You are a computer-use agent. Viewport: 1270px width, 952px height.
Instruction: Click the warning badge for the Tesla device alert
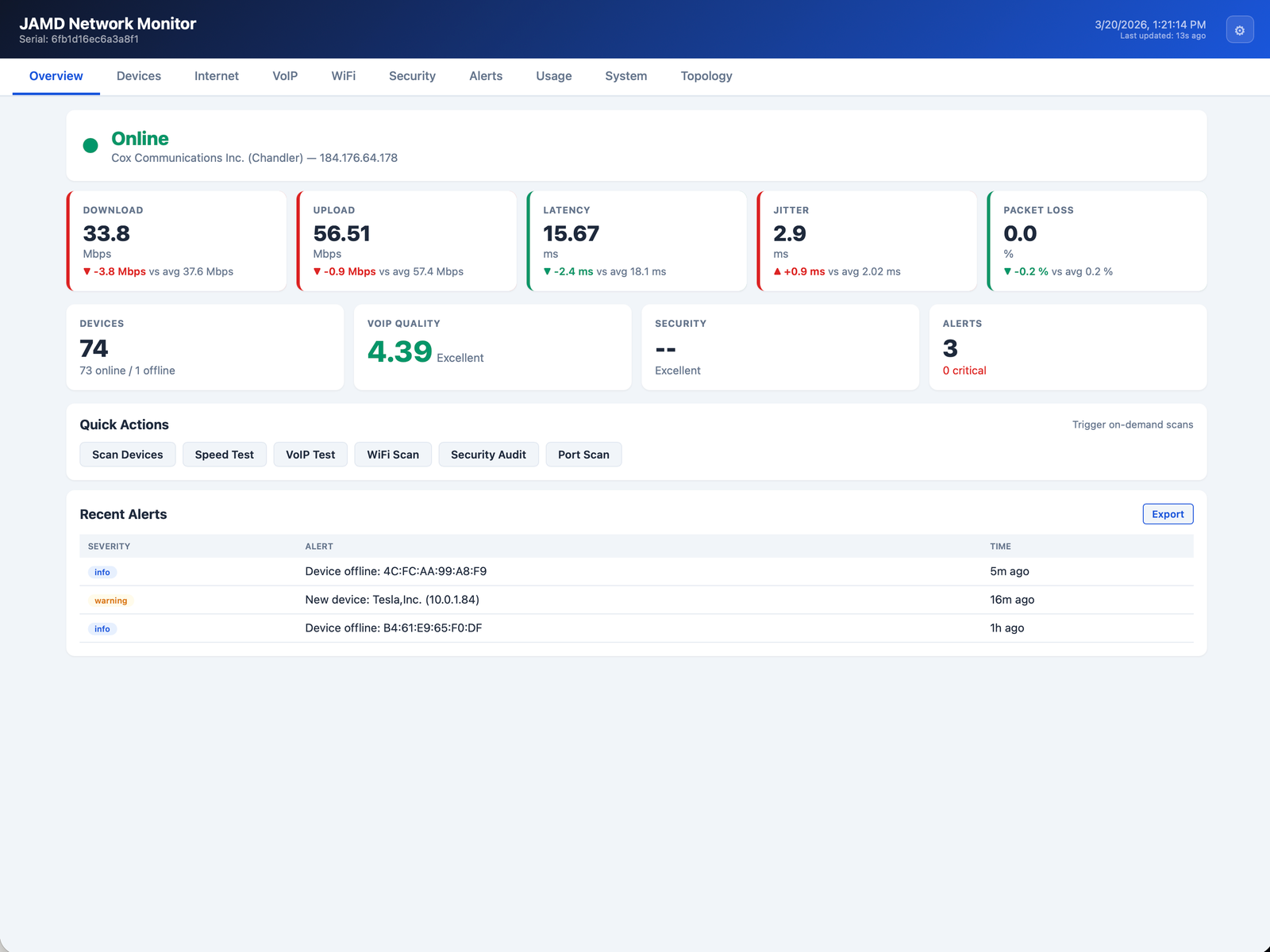(110, 600)
